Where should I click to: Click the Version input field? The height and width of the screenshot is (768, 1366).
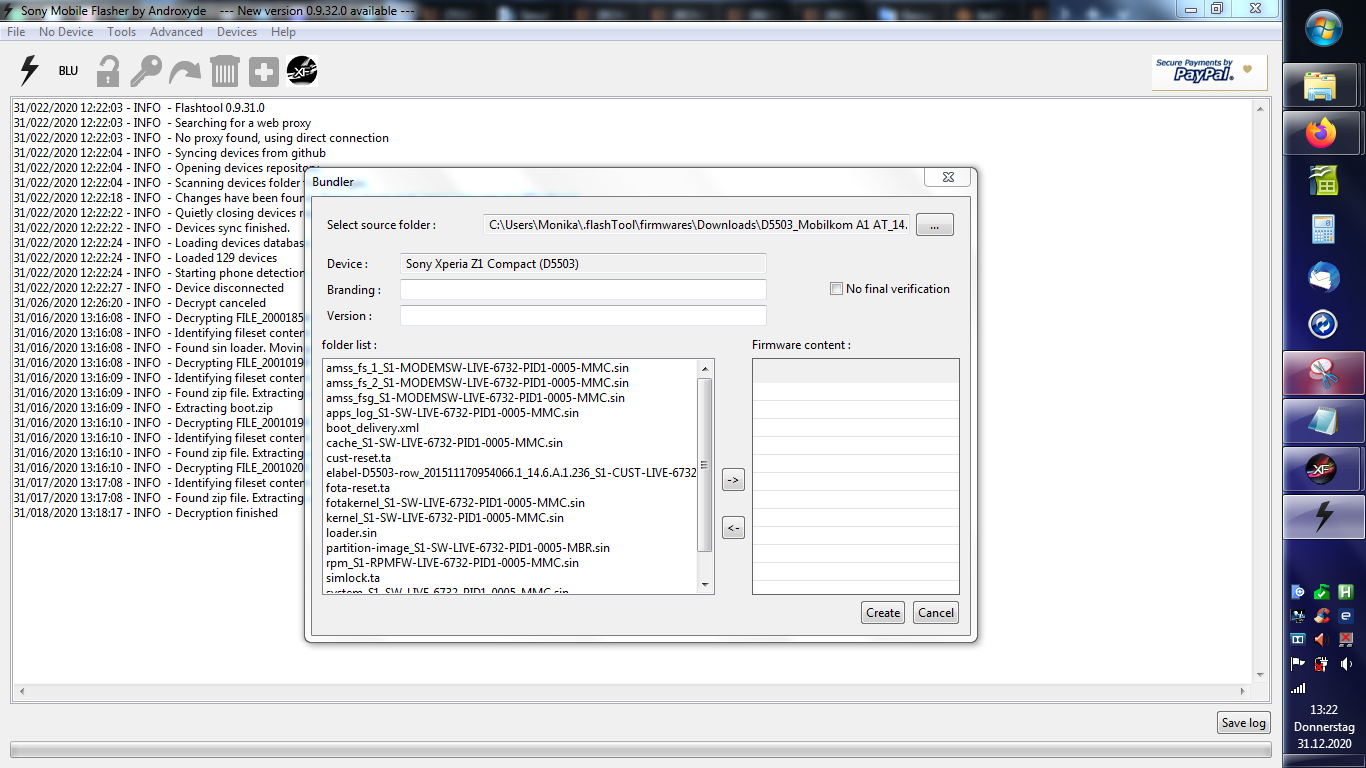[x=583, y=316]
